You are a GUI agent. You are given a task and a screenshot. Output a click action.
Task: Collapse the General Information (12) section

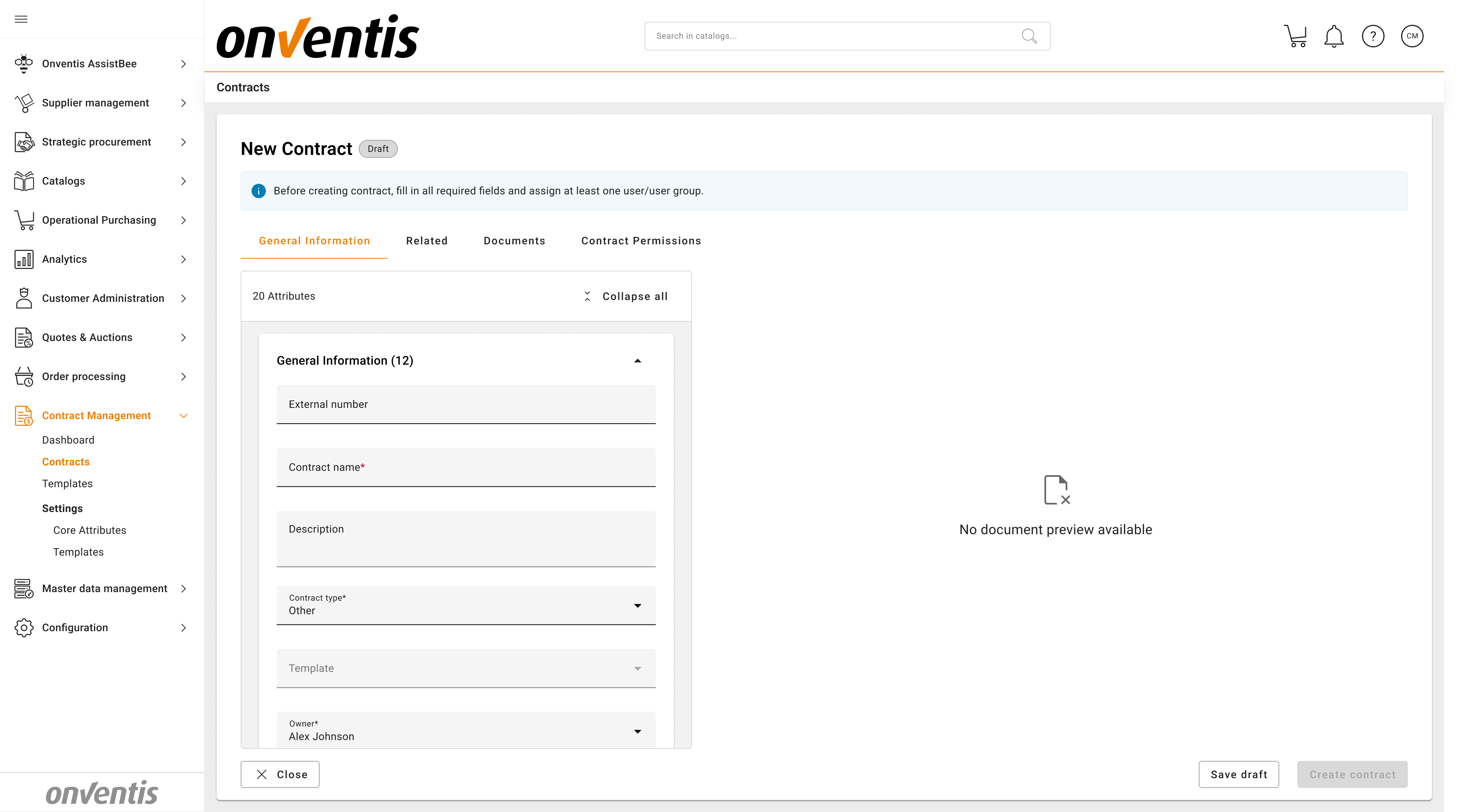[637, 361]
